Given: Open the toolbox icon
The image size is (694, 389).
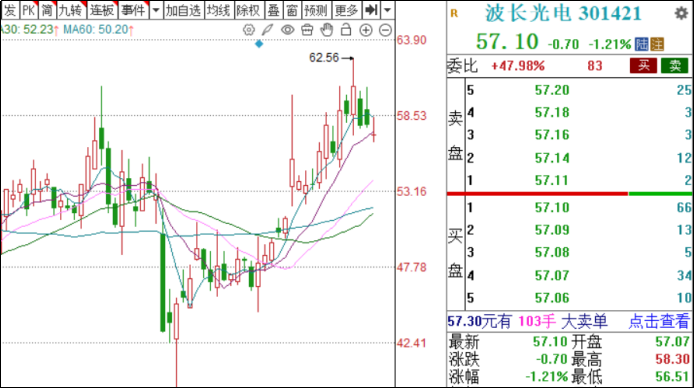Looking at the screenshot, I should pyautogui.click(x=307, y=30).
